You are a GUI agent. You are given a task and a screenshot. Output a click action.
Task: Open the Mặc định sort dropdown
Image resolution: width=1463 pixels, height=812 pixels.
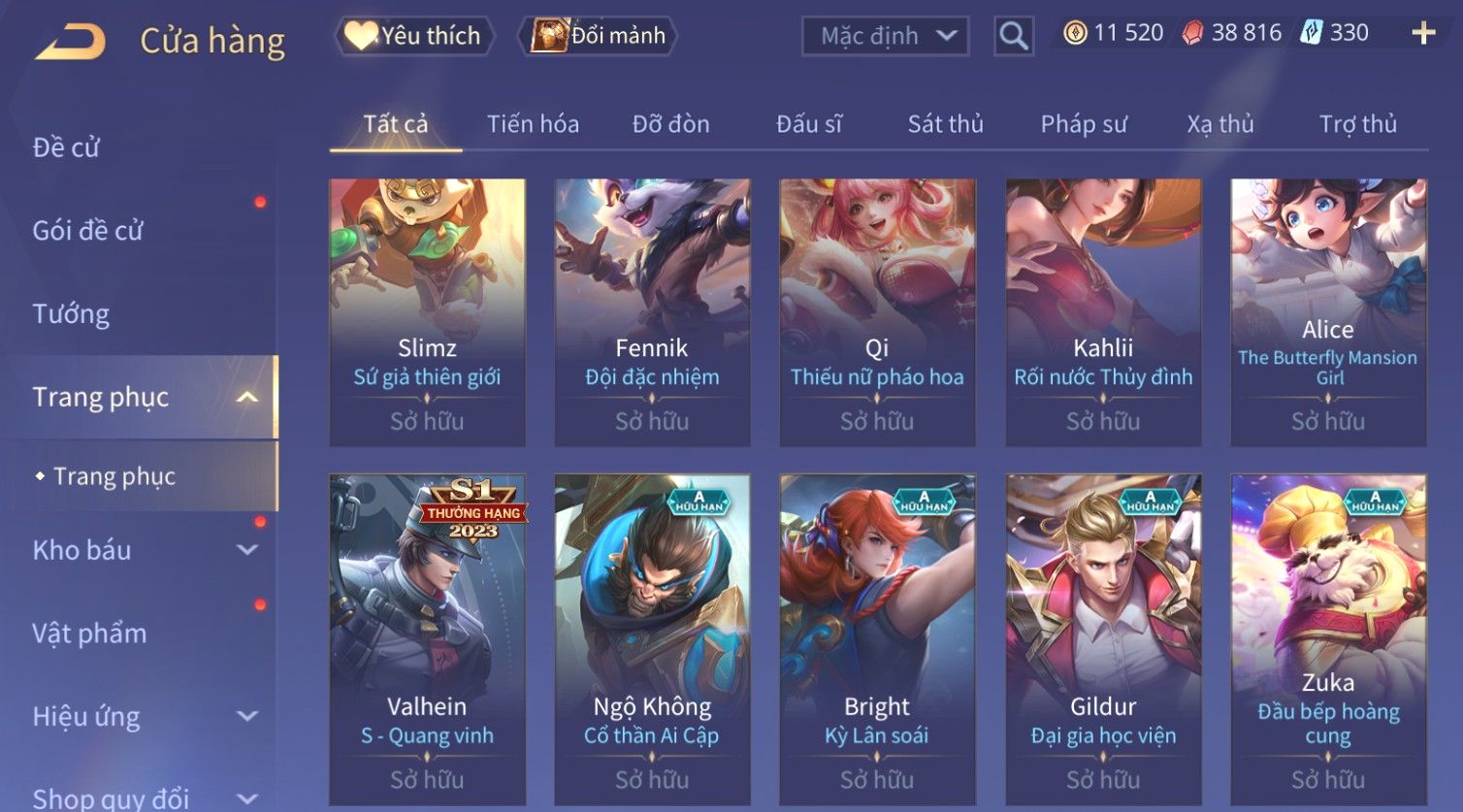(x=886, y=36)
